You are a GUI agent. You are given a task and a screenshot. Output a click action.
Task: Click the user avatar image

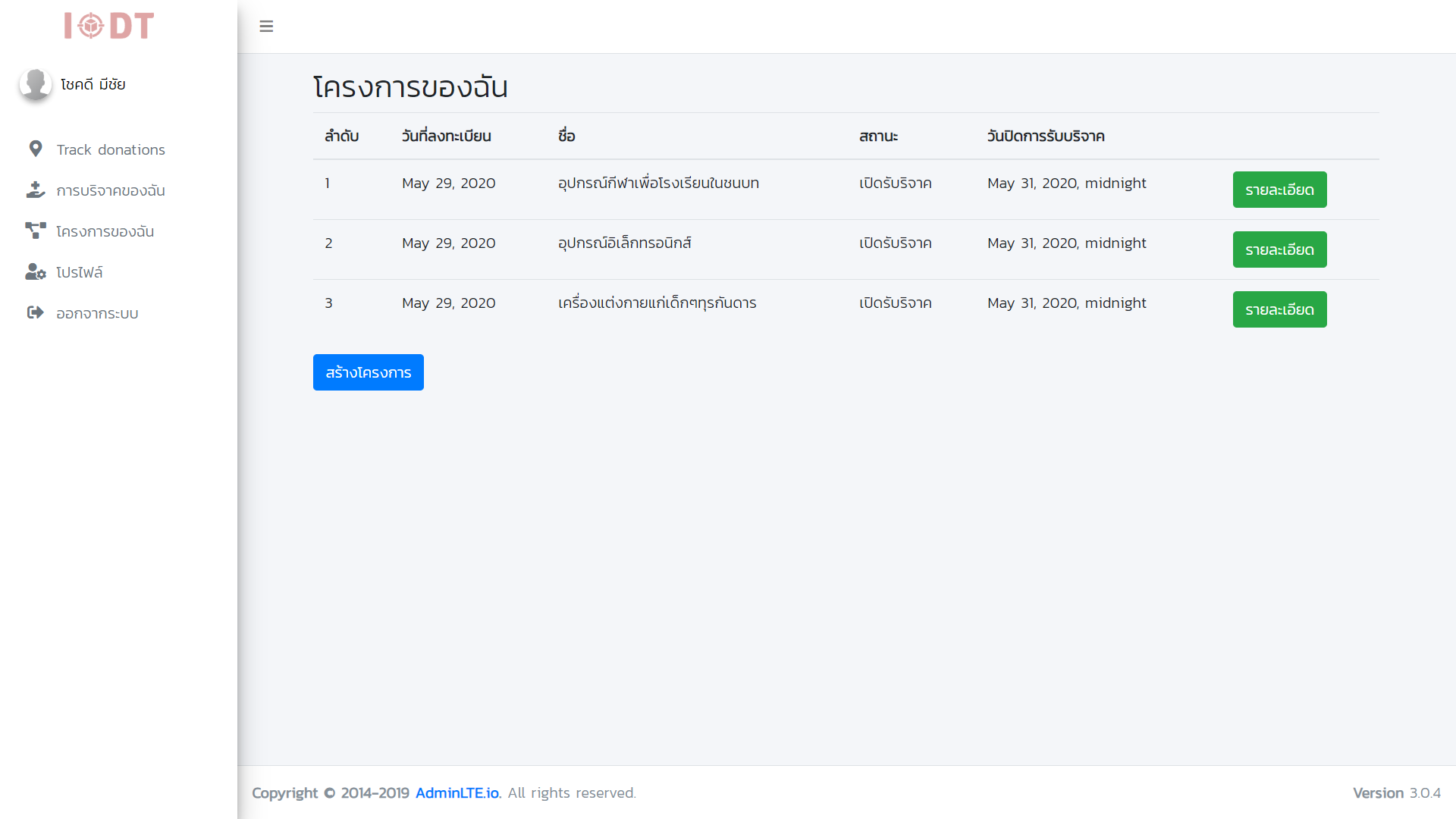35,84
